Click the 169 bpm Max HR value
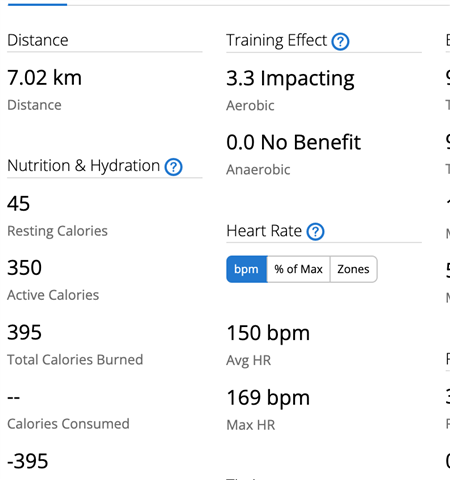This screenshot has height=480, width=450. coord(268,398)
